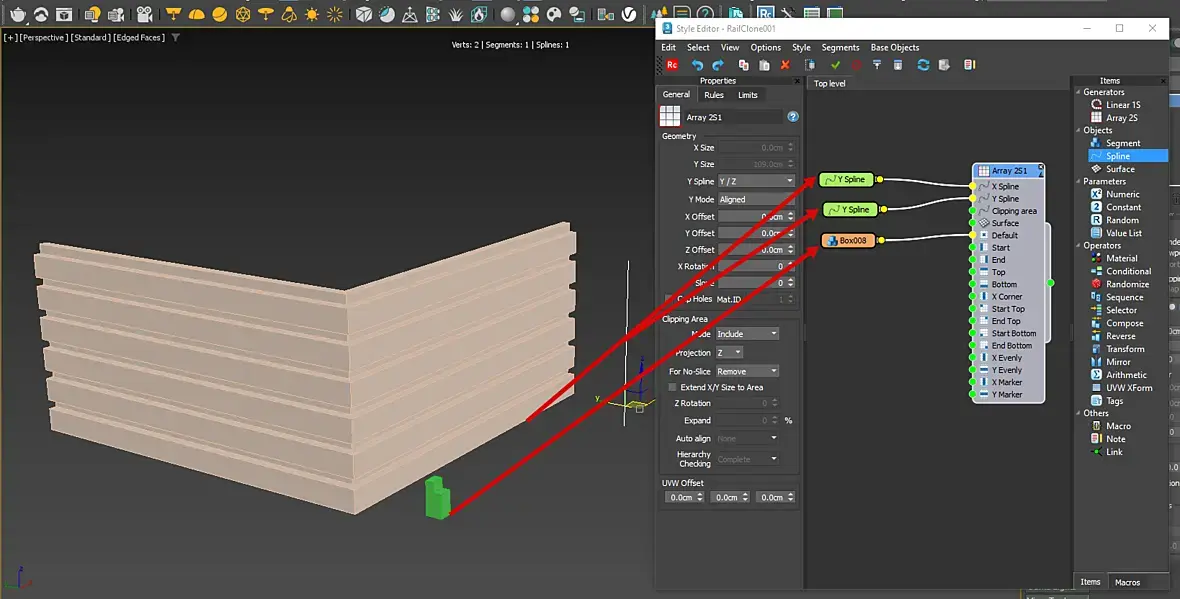
Task: Open the Edit menu
Action: coord(668,47)
